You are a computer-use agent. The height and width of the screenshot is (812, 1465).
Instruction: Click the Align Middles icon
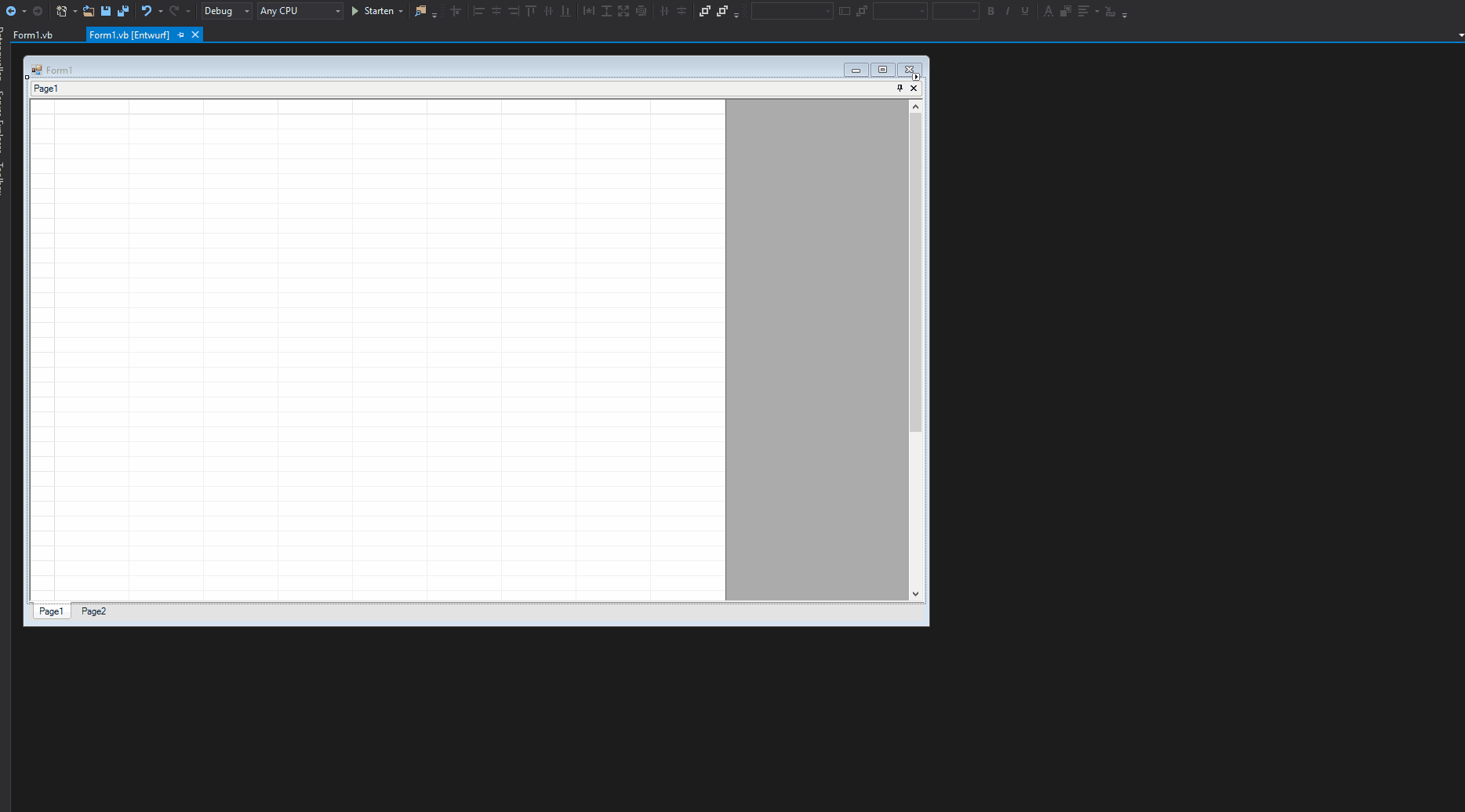548,11
